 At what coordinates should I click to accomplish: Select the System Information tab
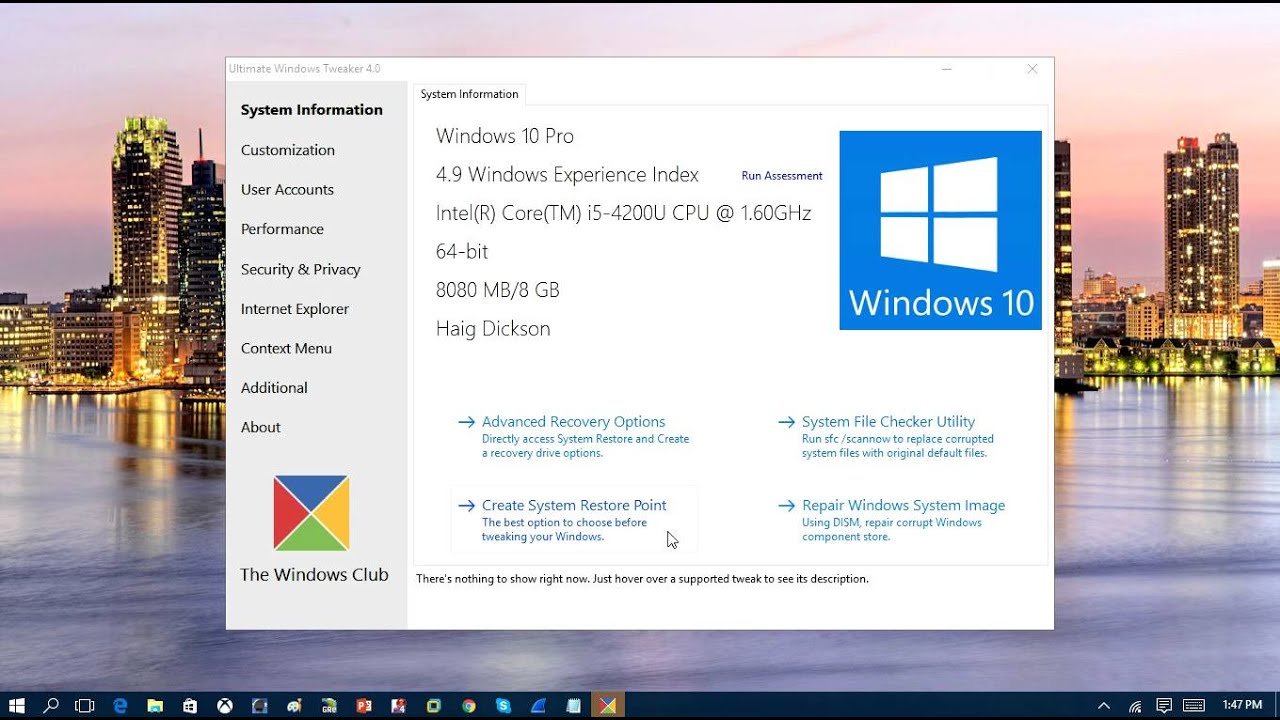[x=469, y=94]
